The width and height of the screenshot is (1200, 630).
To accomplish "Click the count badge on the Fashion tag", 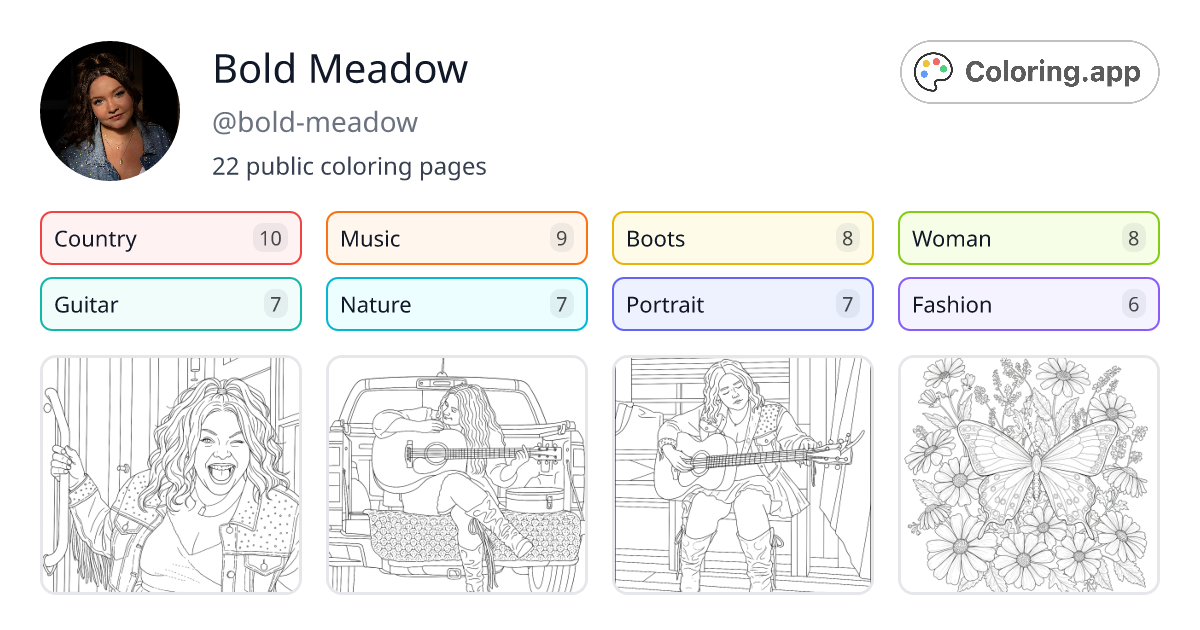I will tap(1132, 304).
